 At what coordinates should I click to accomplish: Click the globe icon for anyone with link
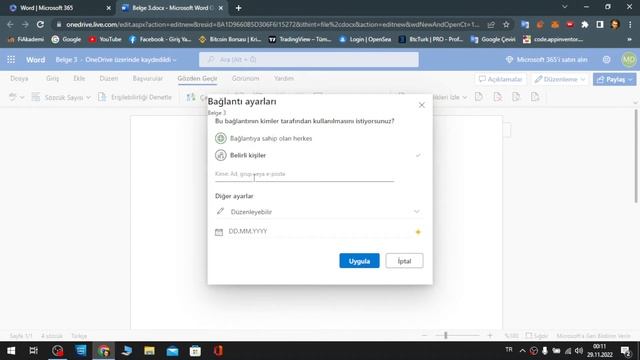tap(220, 138)
